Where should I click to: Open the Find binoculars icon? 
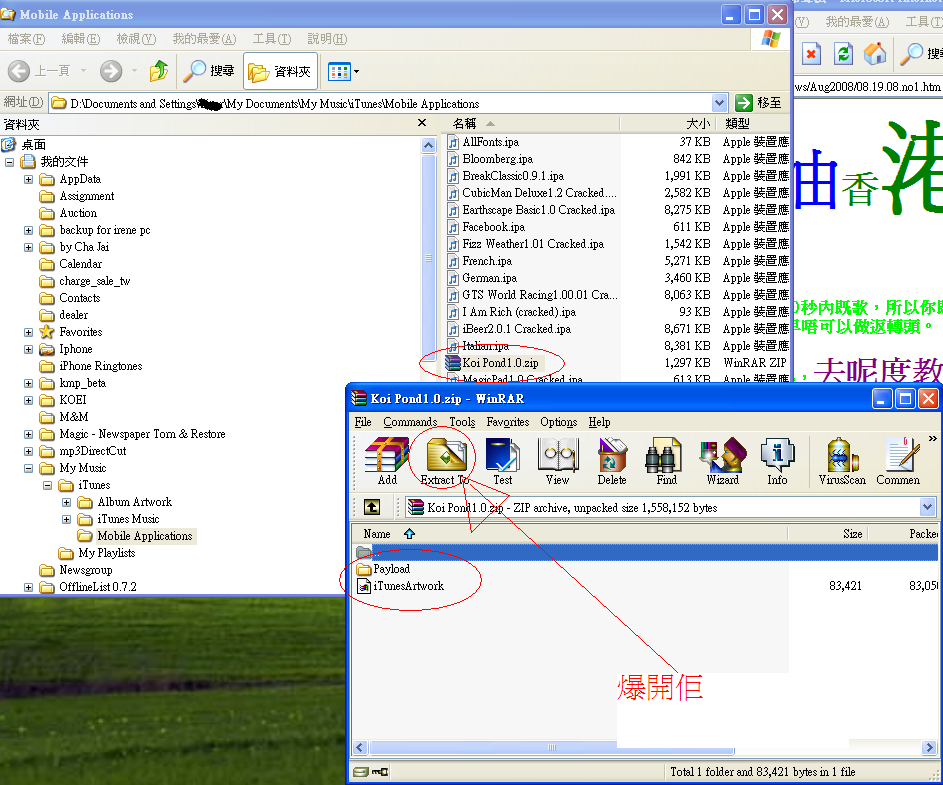point(666,460)
